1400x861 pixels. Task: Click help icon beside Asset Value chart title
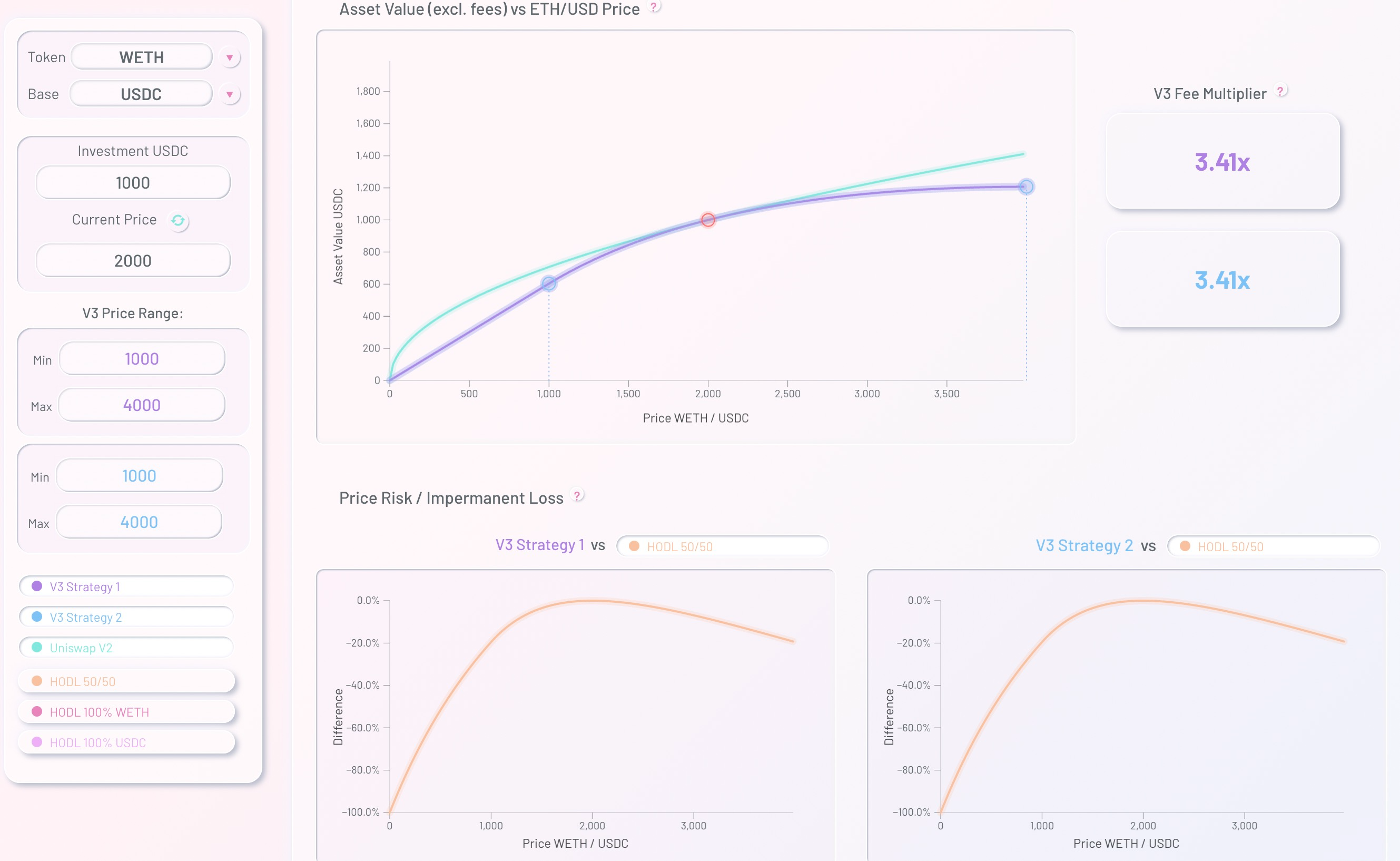655,7
